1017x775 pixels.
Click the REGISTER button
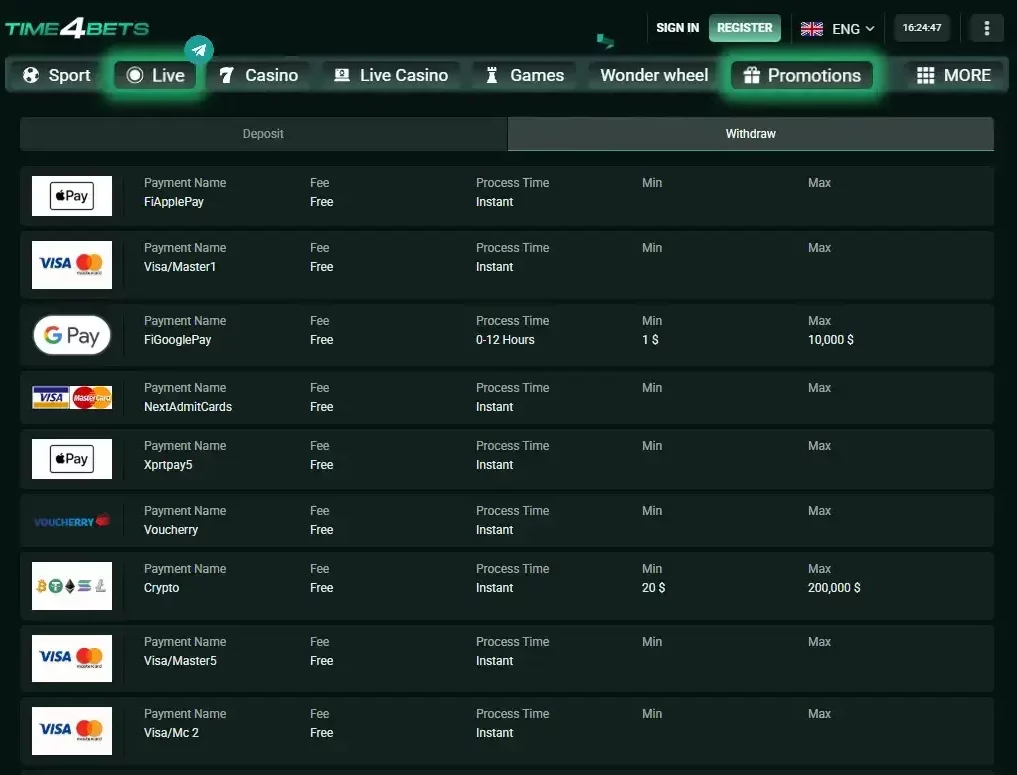745,28
